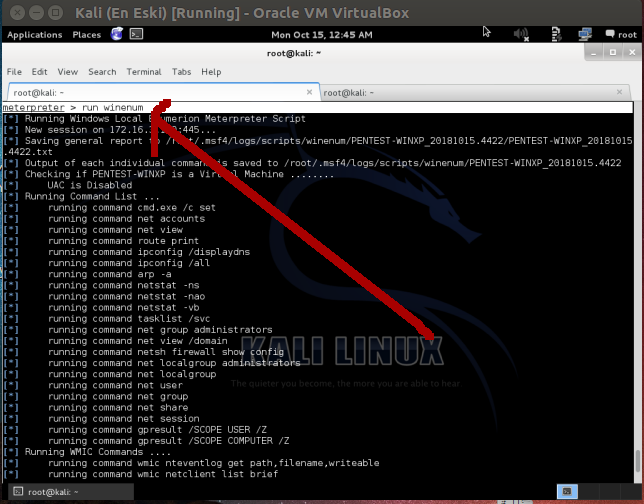
Task: Open the Tabs menu
Action: (x=181, y=72)
